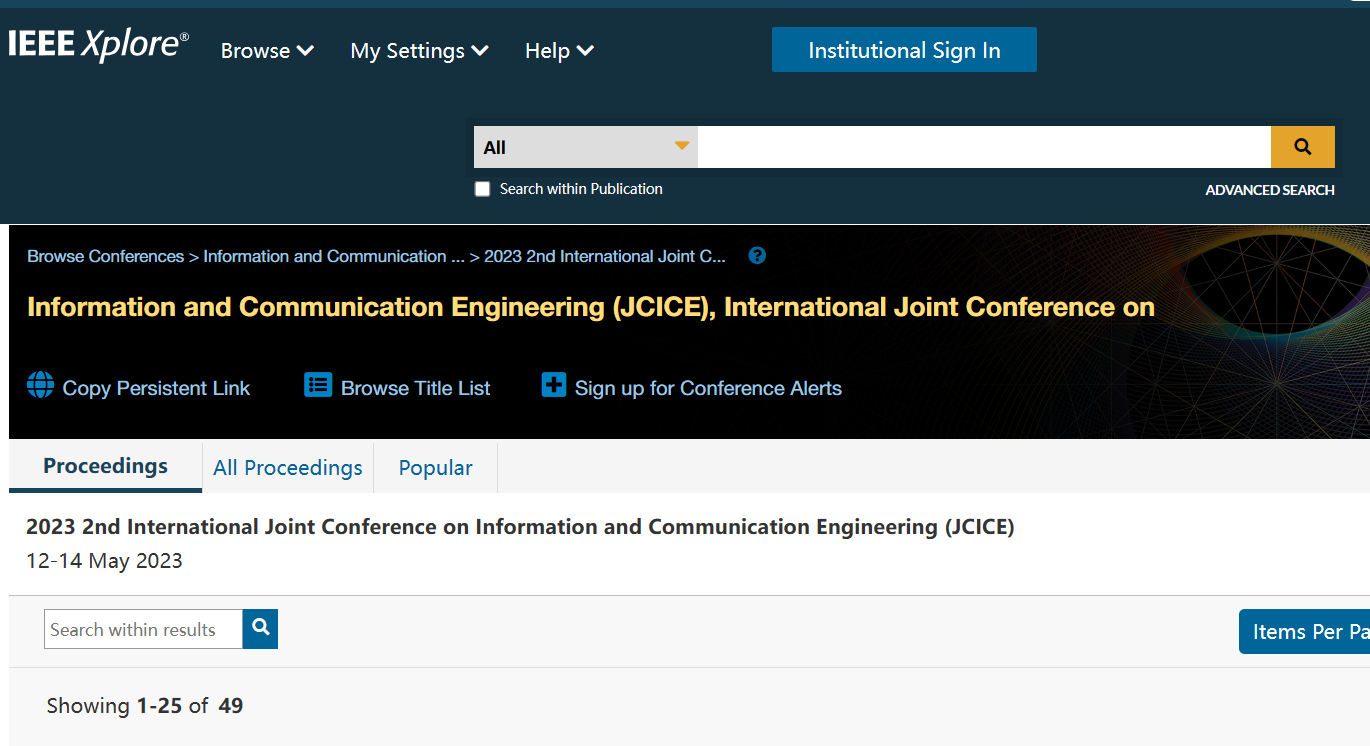Click the Copy Persistent Link text
The width and height of the screenshot is (1370, 746).
coord(156,388)
